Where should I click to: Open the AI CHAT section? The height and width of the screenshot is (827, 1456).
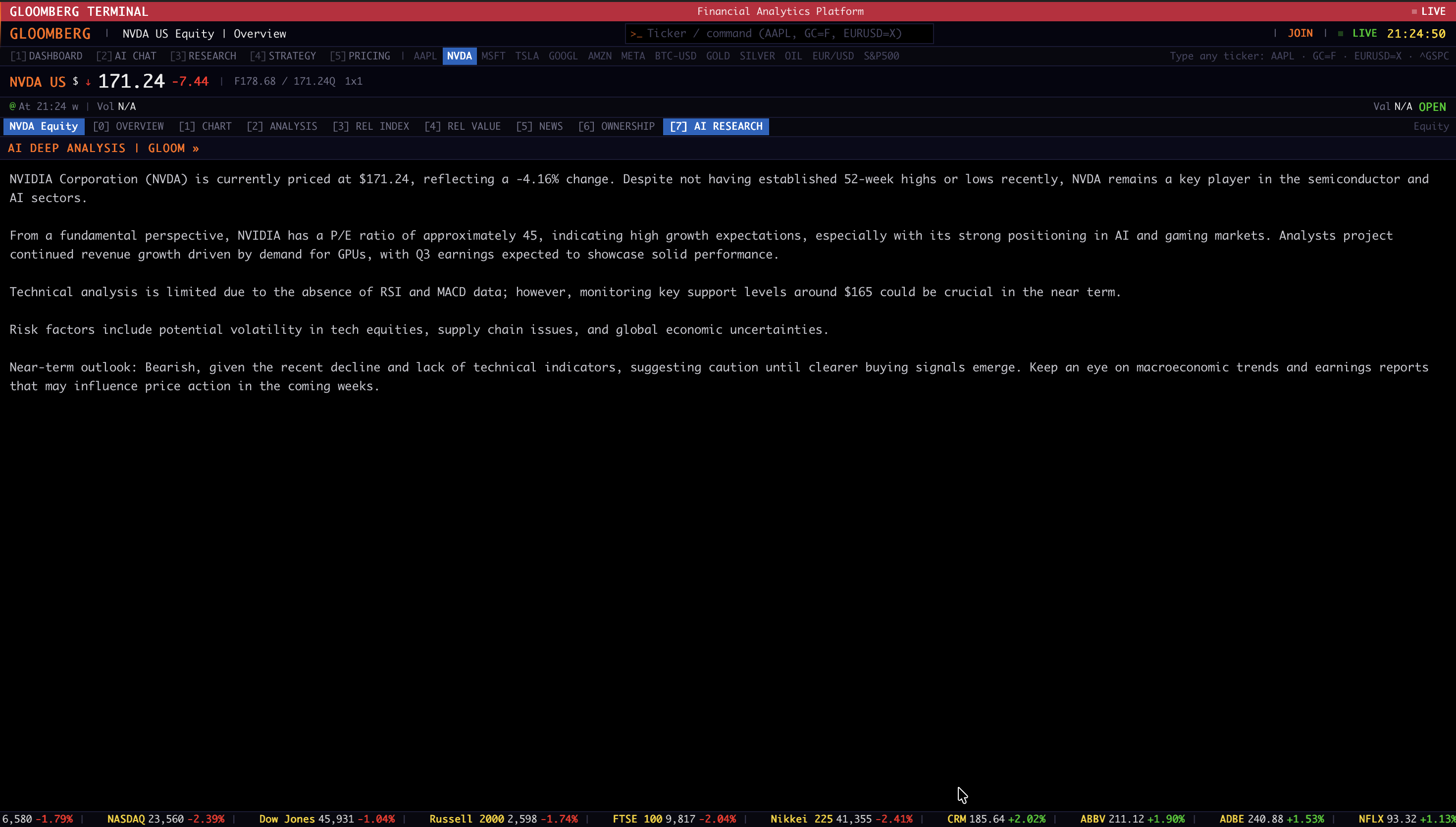126,55
